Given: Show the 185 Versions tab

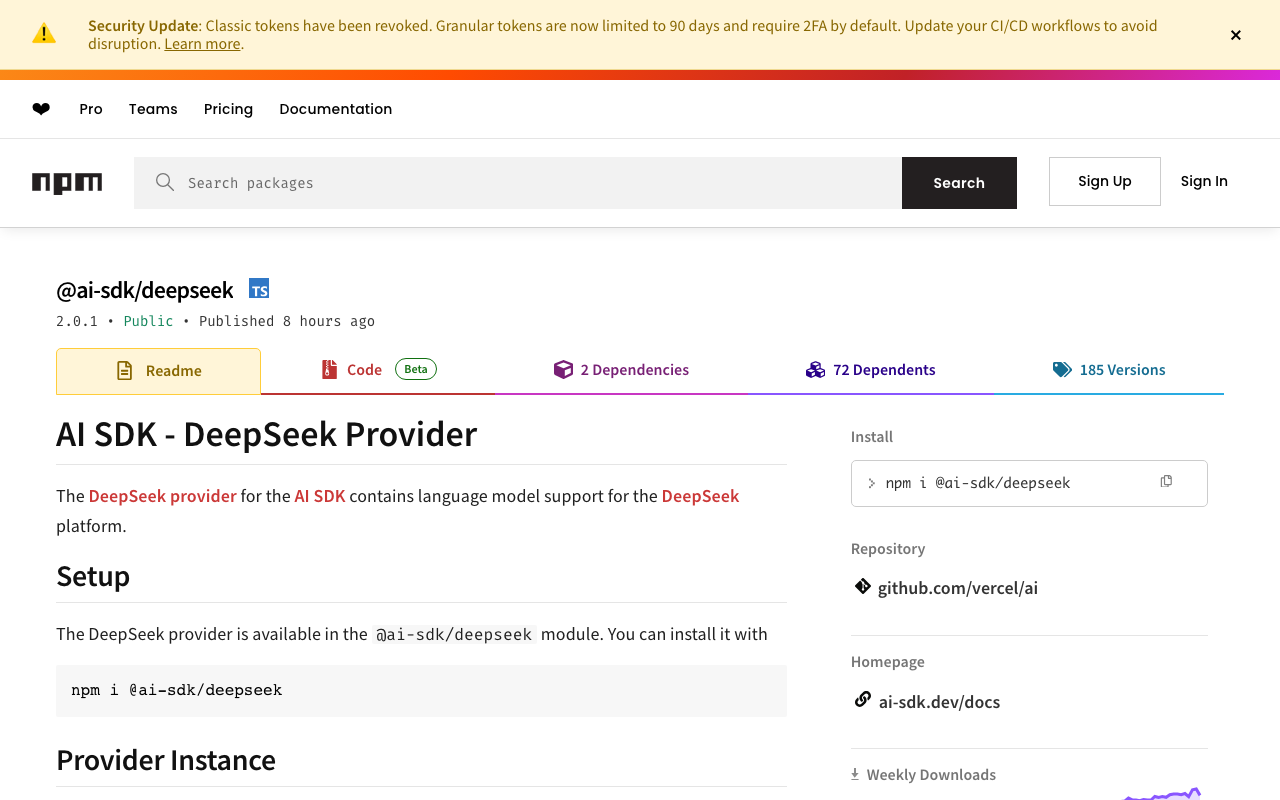Looking at the screenshot, I should 1109,370.
